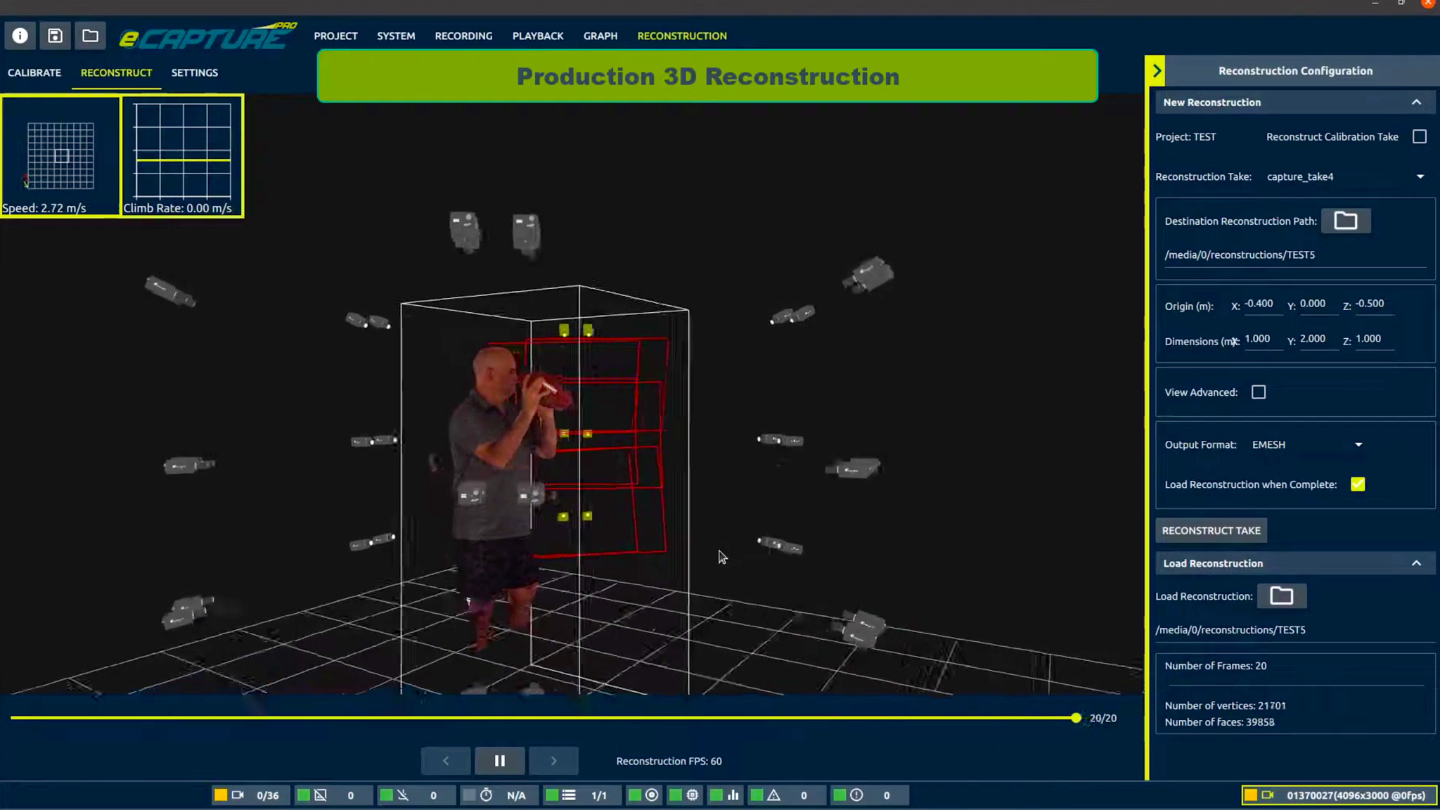Click the frame timeline slider handle
The width and height of the screenshot is (1440, 810).
point(1076,718)
